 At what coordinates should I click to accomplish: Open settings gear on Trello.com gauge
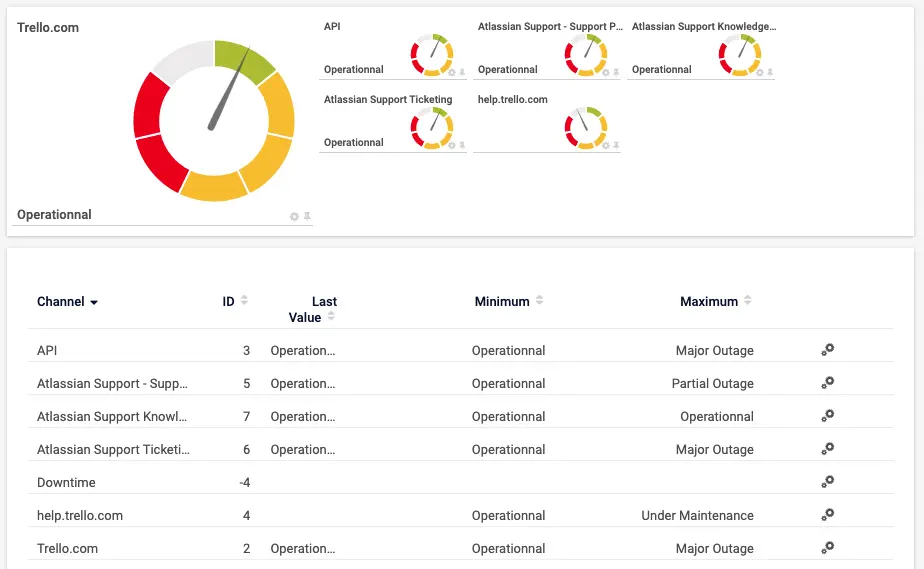click(294, 216)
